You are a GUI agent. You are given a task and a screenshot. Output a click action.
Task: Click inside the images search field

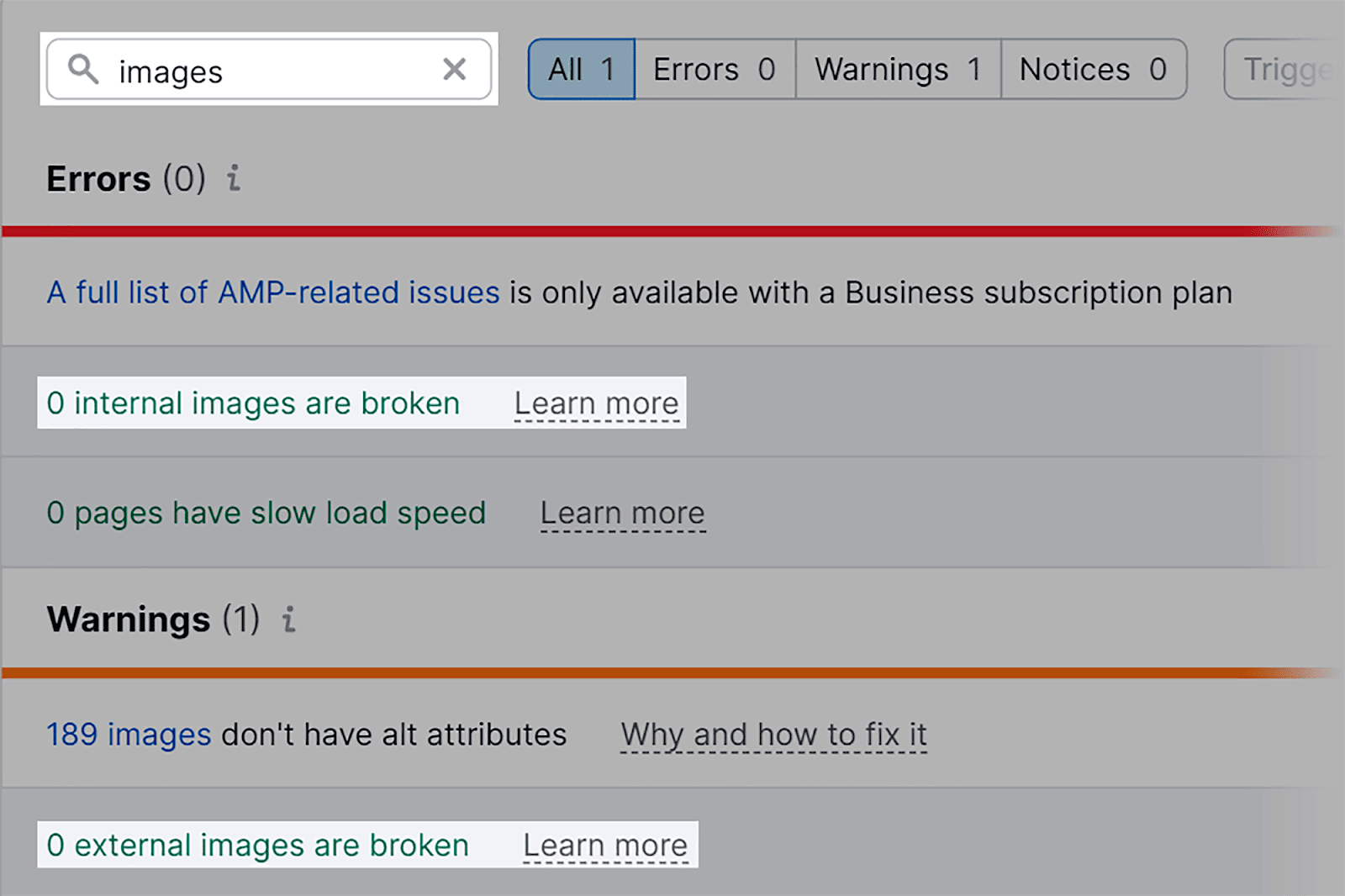point(269,71)
